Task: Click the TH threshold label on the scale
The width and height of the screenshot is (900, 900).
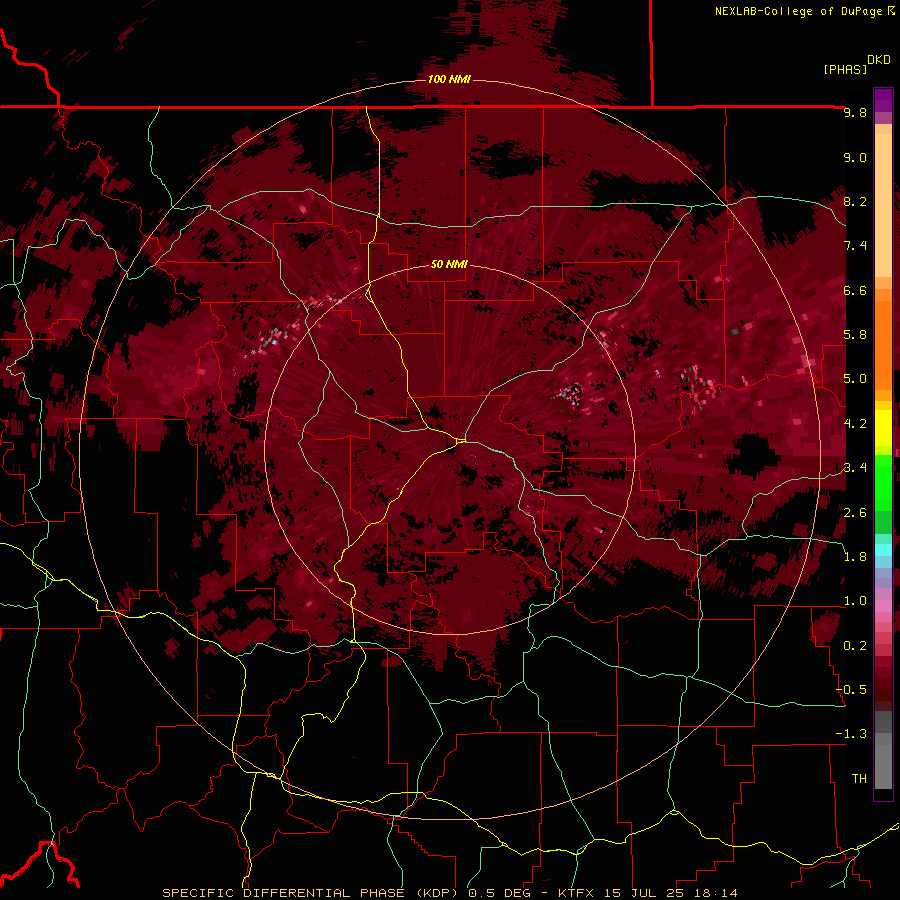Action: coord(859,779)
